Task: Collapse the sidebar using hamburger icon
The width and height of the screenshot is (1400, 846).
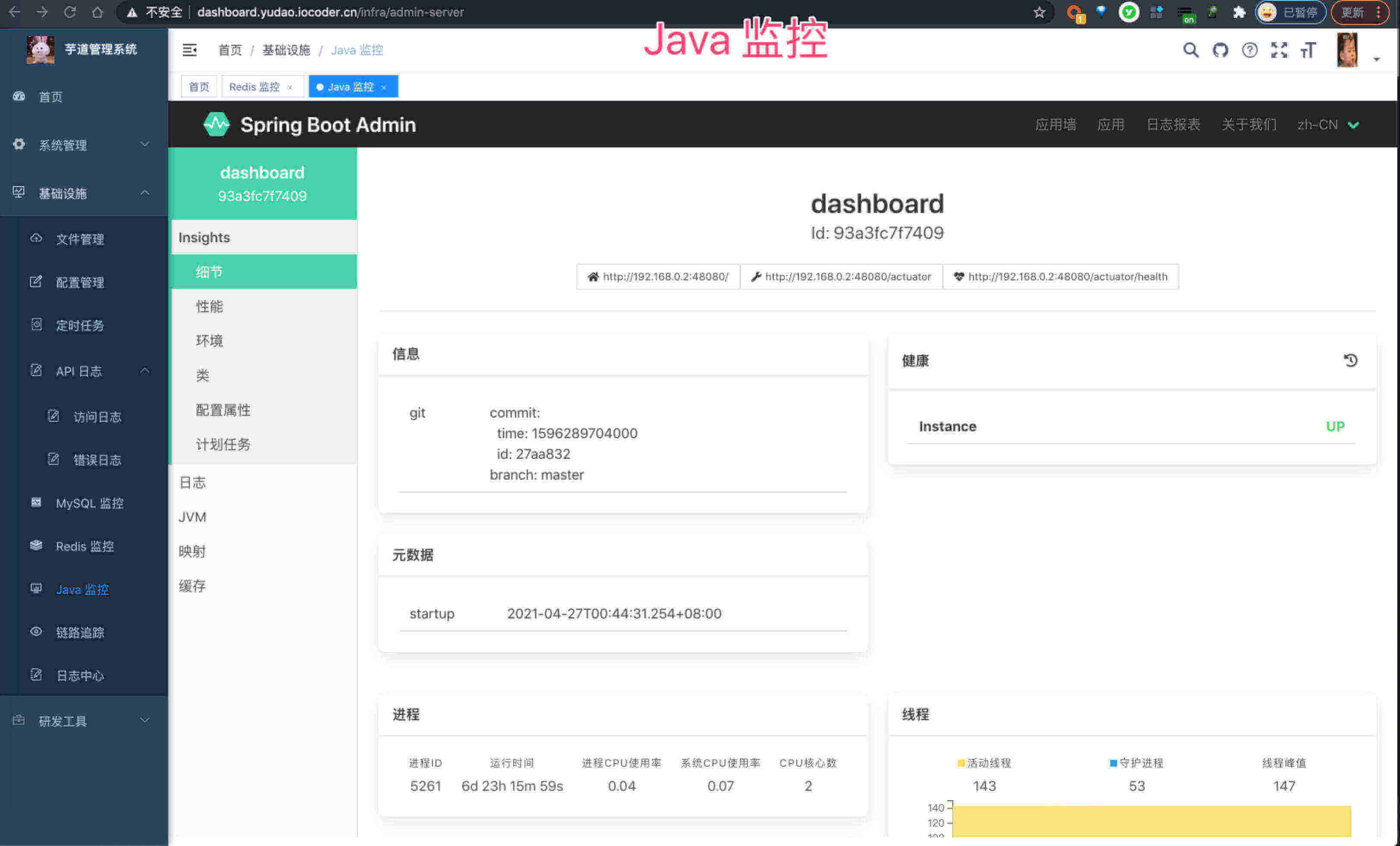Action: (x=190, y=50)
